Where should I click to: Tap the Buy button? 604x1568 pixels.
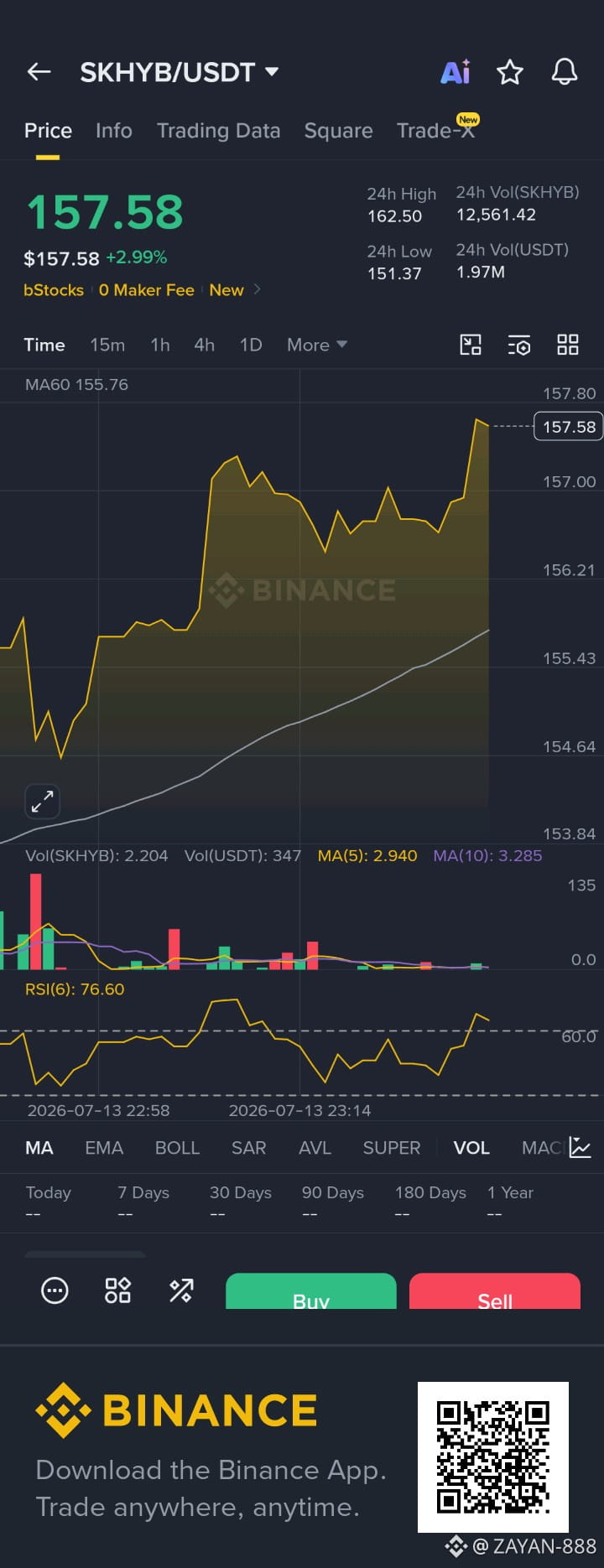pos(311,1291)
